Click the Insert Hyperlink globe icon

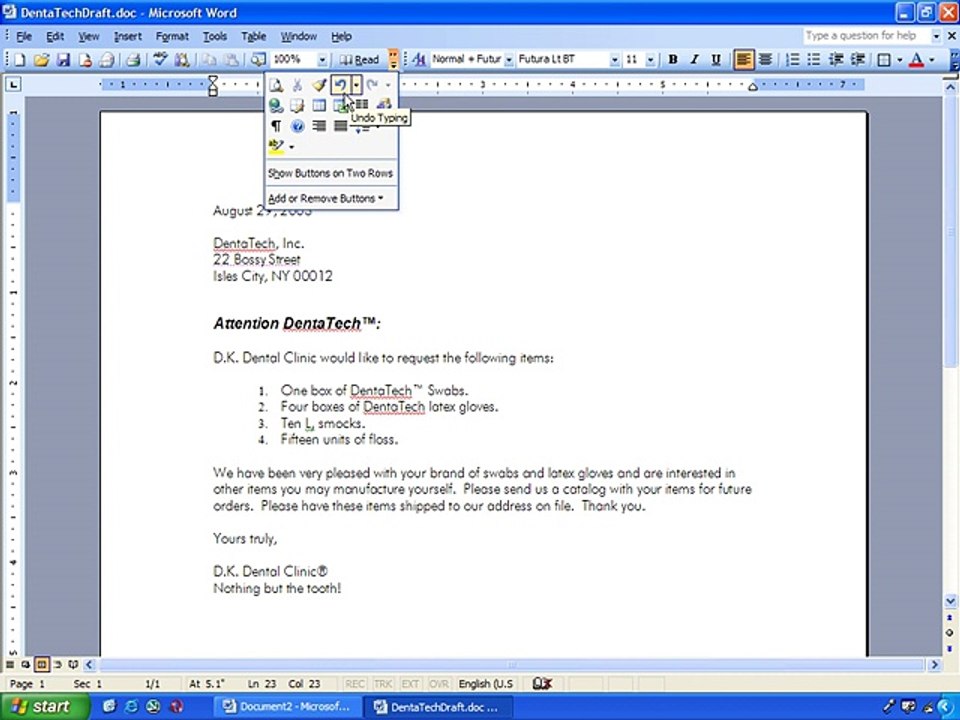[x=276, y=106]
